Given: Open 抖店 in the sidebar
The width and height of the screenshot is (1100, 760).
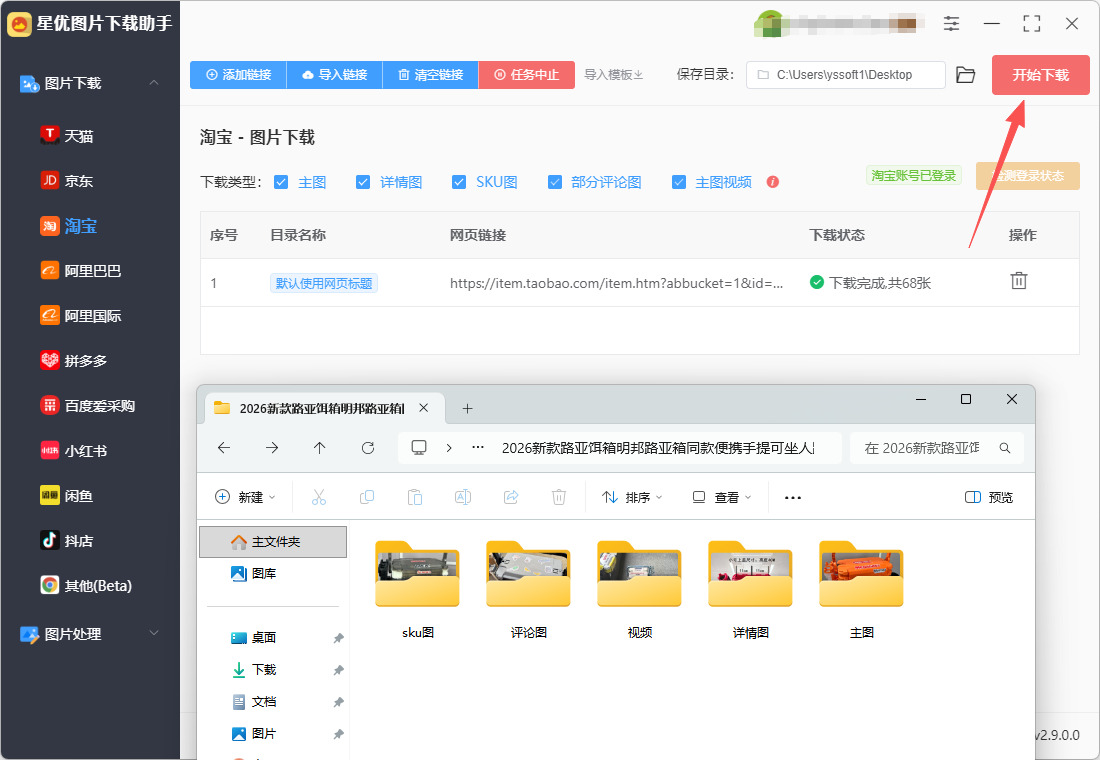Looking at the screenshot, I should (67, 540).
